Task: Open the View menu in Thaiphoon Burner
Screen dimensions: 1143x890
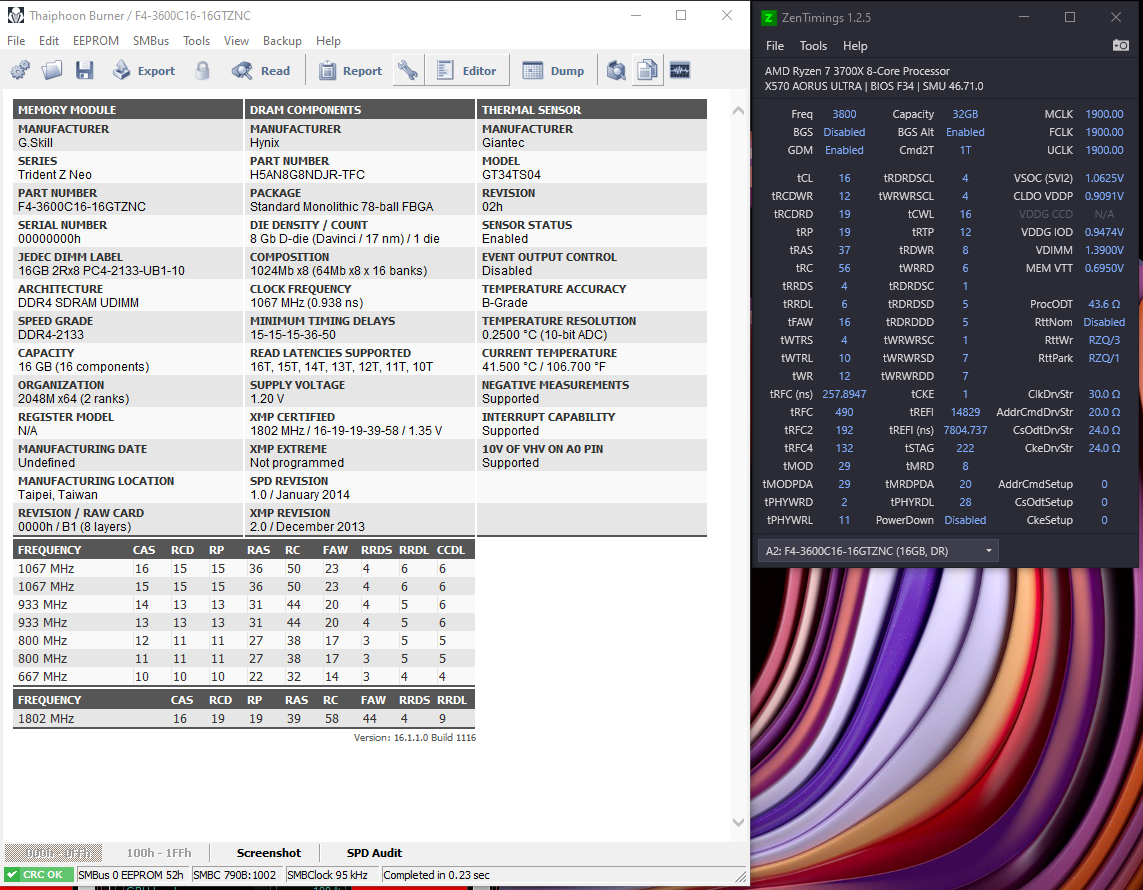Action: tap(236, 41)
